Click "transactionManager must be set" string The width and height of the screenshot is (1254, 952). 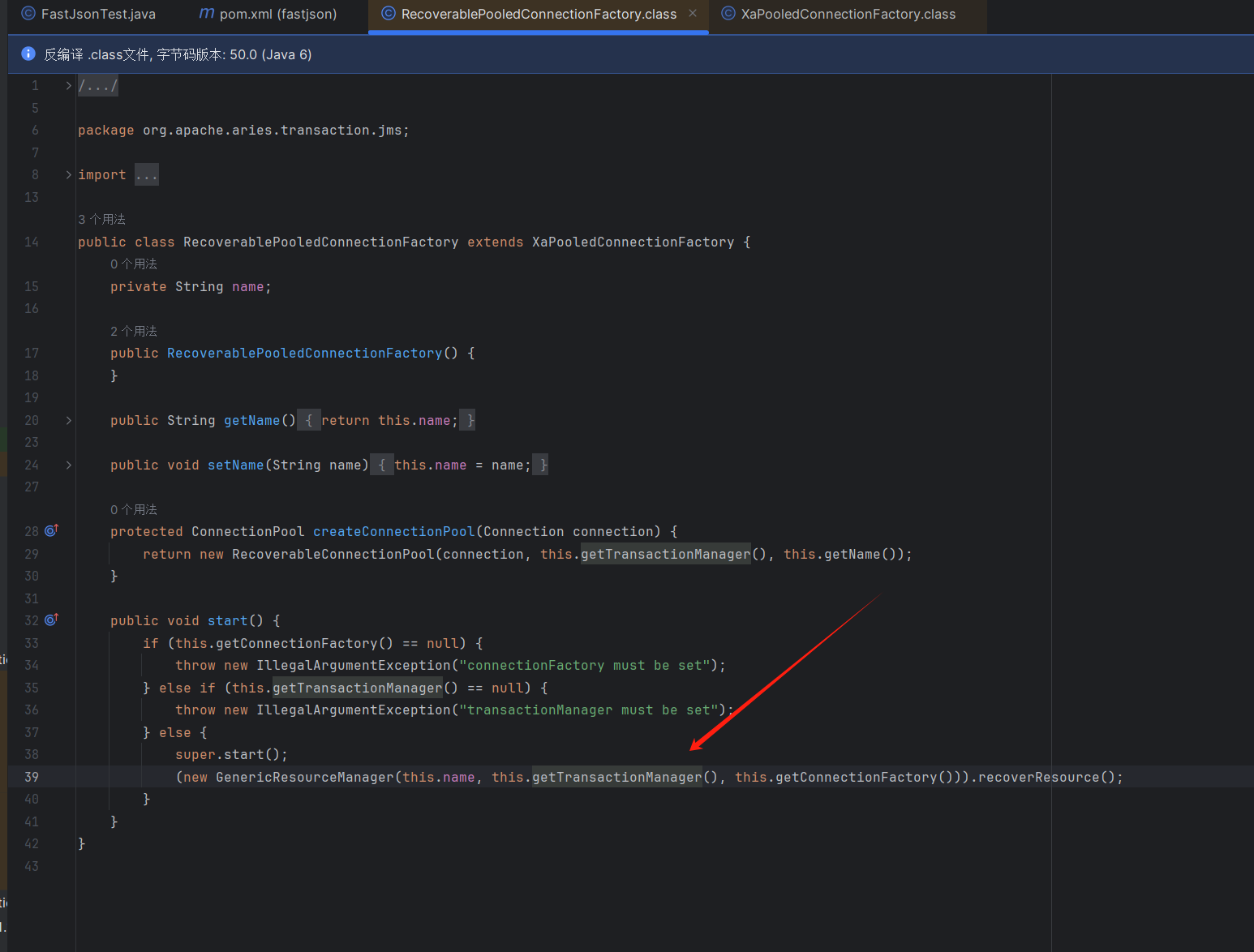[589, 710]
